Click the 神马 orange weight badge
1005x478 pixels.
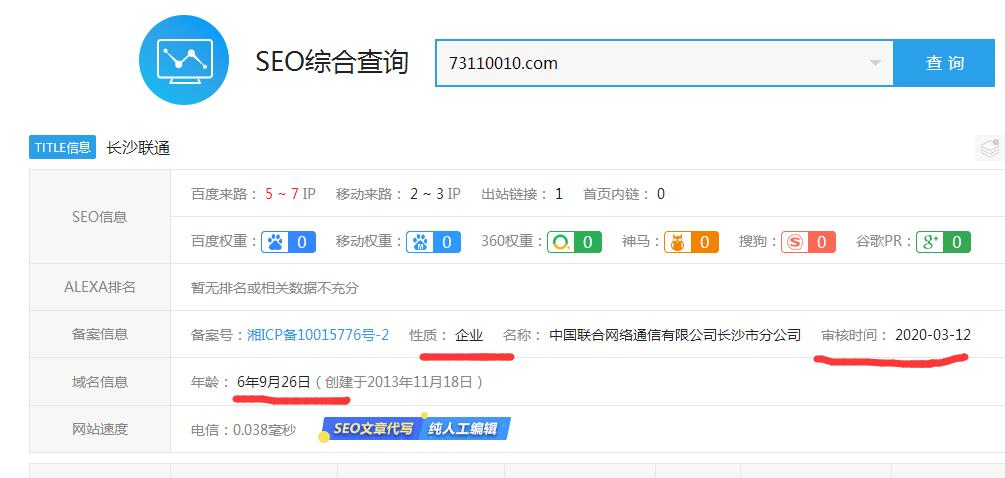692,242
